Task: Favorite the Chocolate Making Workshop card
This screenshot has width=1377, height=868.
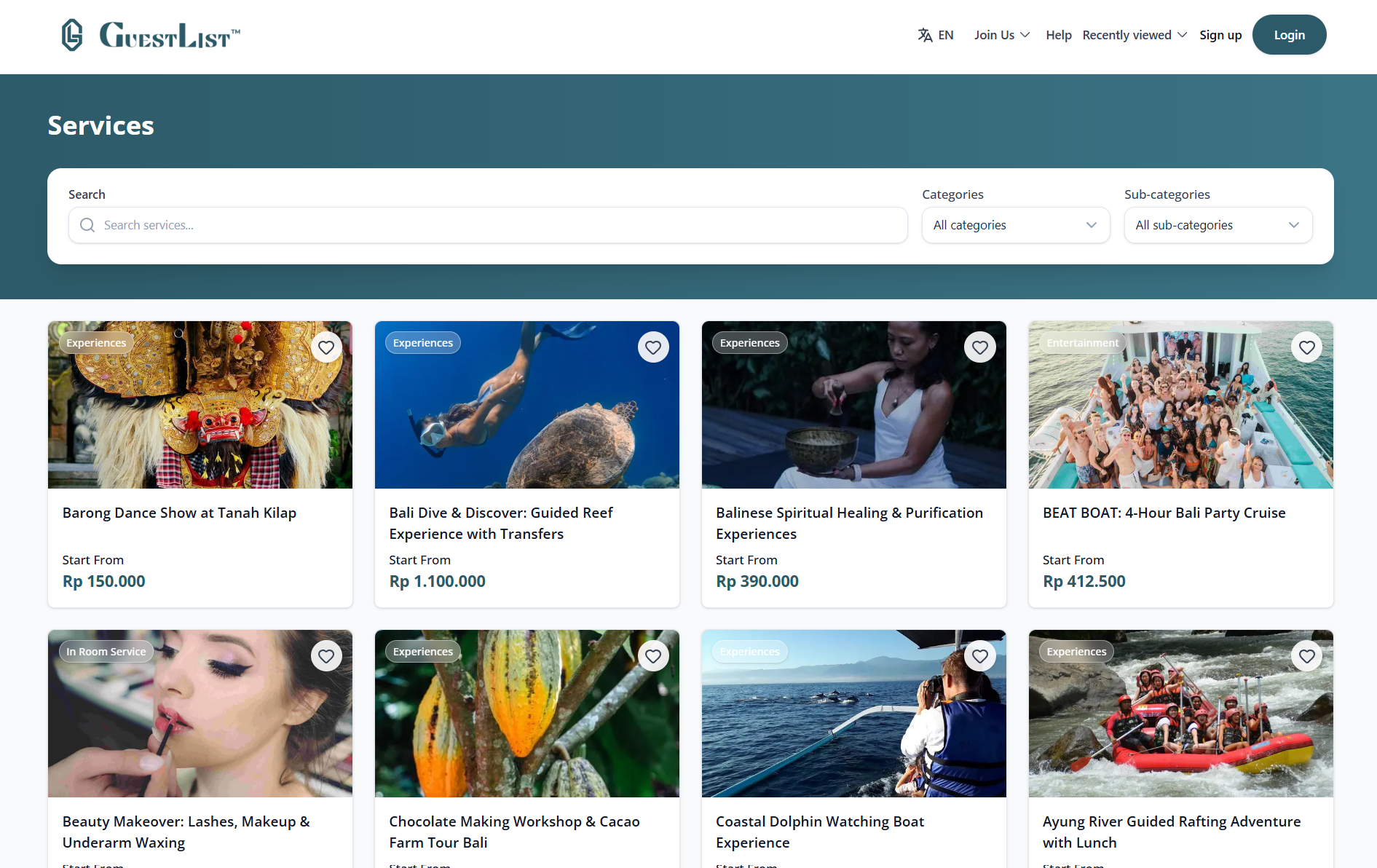Action: (x=653, y=656)
